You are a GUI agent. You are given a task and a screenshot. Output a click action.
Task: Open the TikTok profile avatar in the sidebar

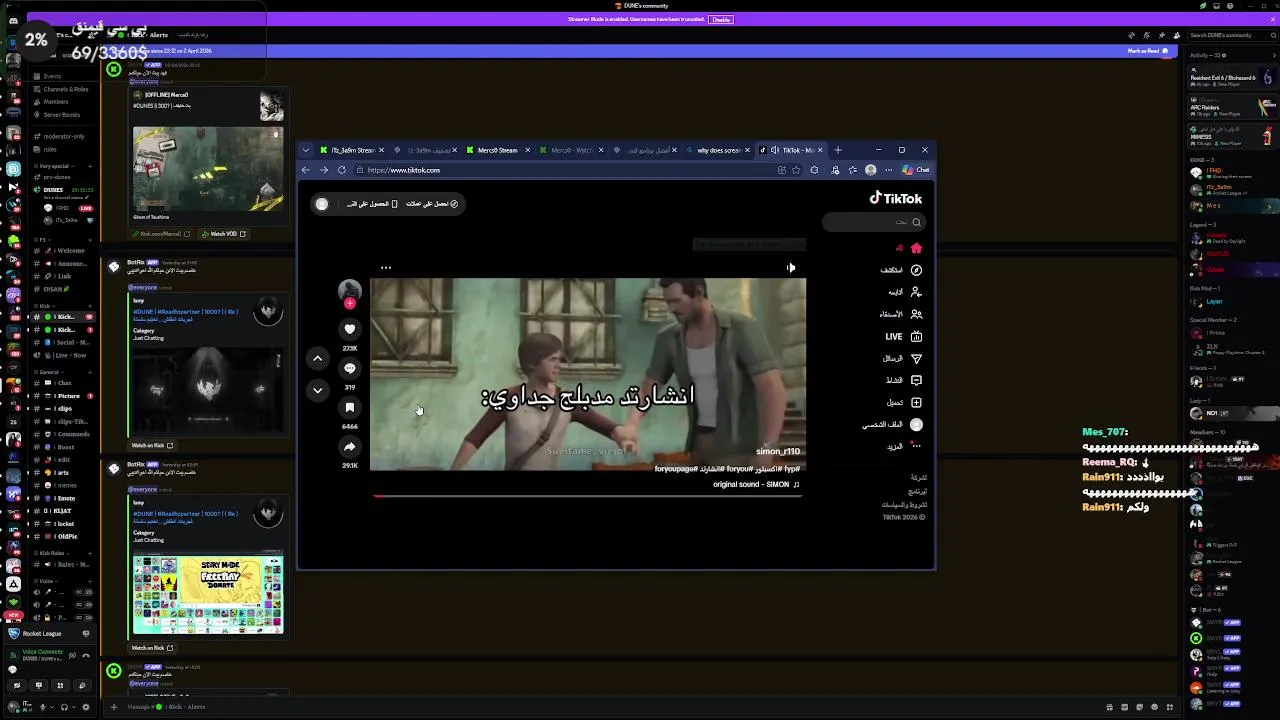pos(916,424)
